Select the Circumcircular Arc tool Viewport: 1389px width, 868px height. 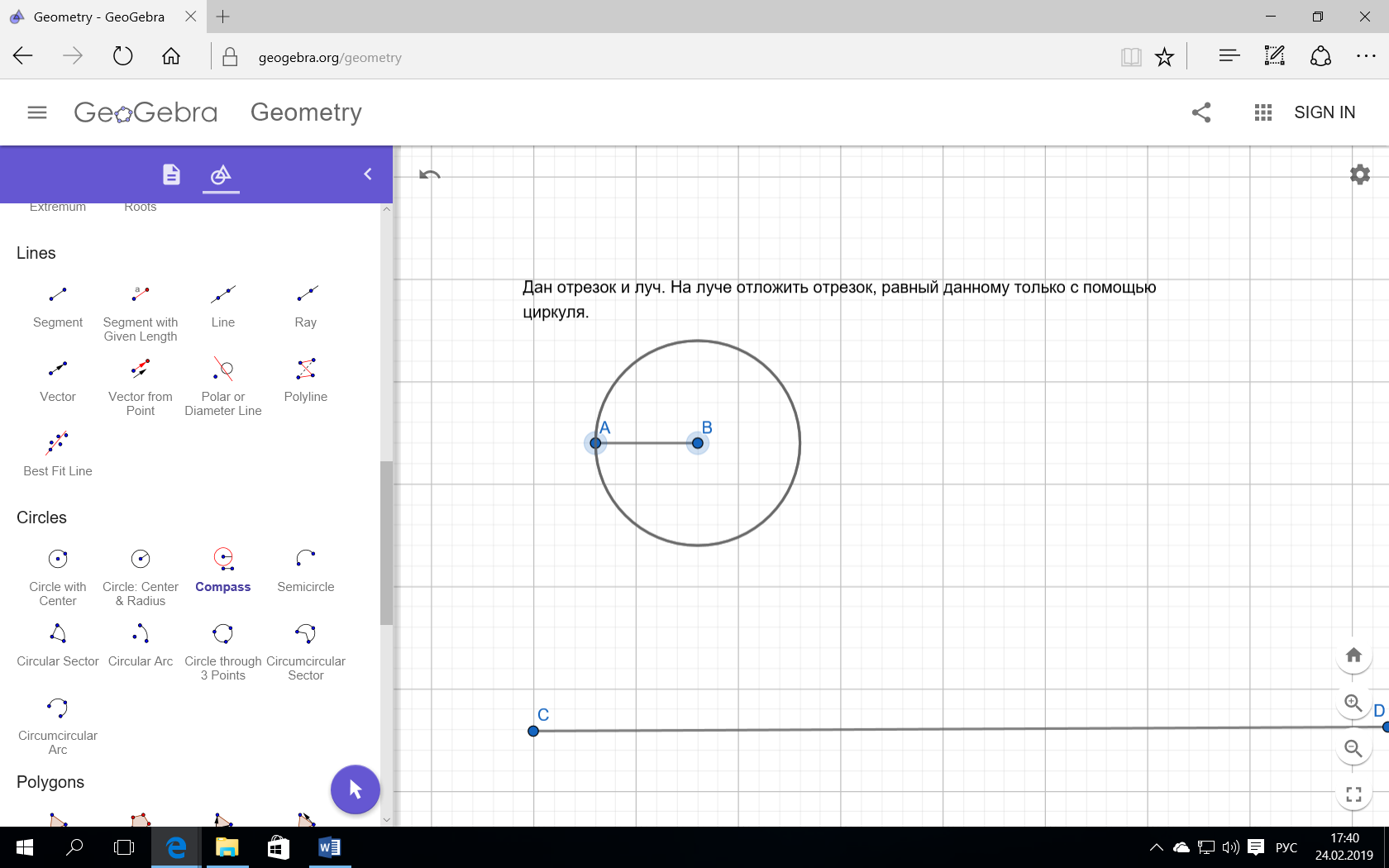(x=58, y=726)
